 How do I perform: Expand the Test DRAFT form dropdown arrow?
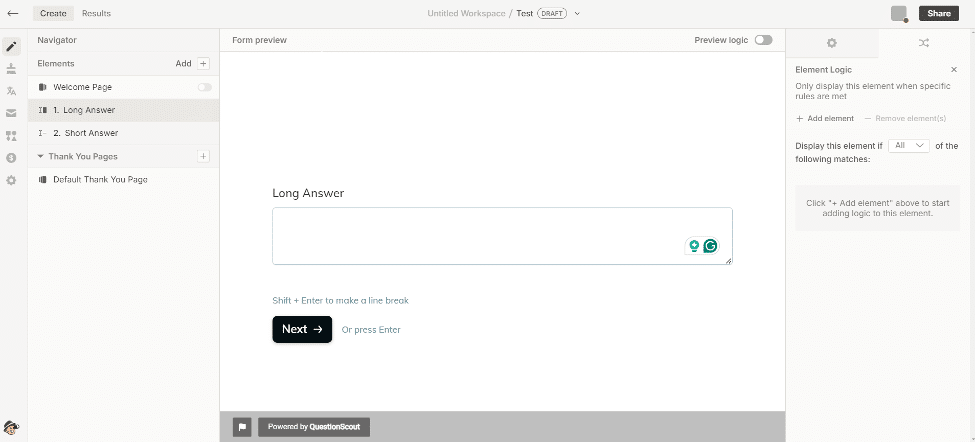click(577, 14)
